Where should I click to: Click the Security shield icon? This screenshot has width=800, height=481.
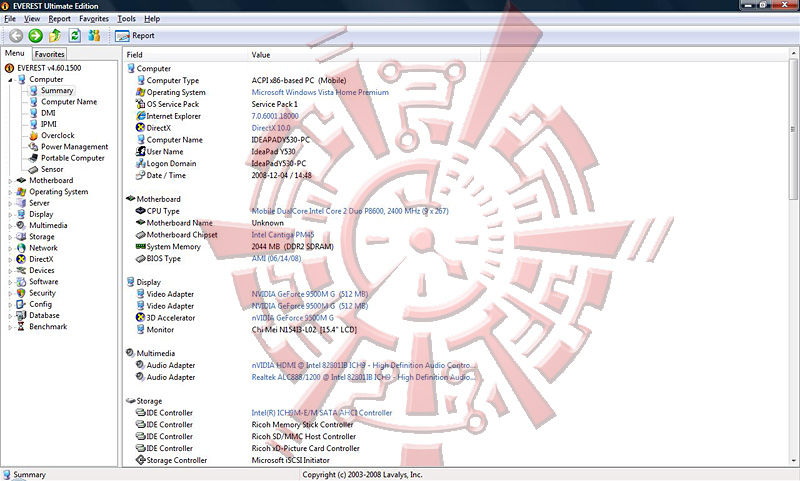tap(21, 293)
